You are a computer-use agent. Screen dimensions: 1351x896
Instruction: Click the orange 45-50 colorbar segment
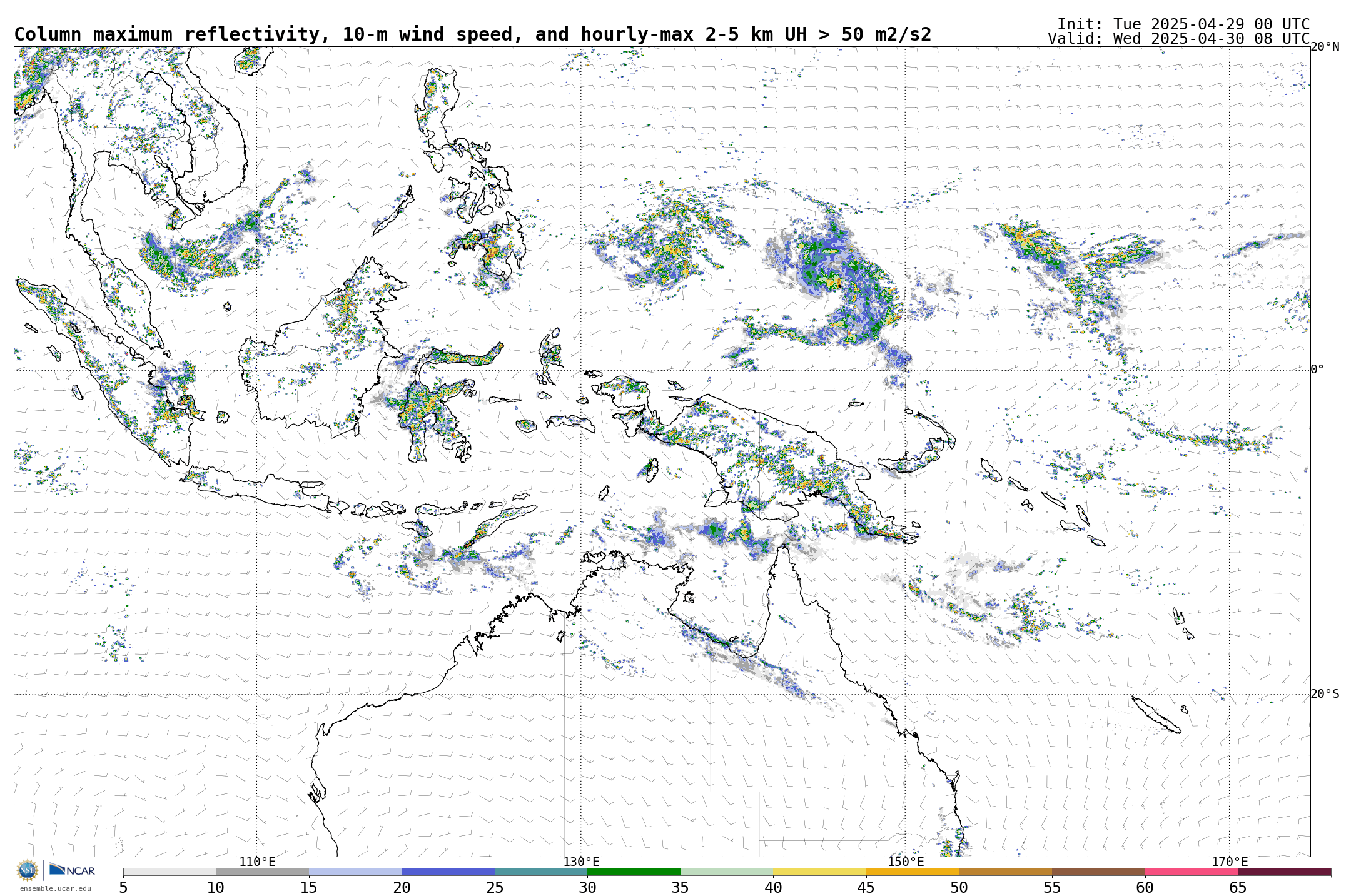pos(913,872)
